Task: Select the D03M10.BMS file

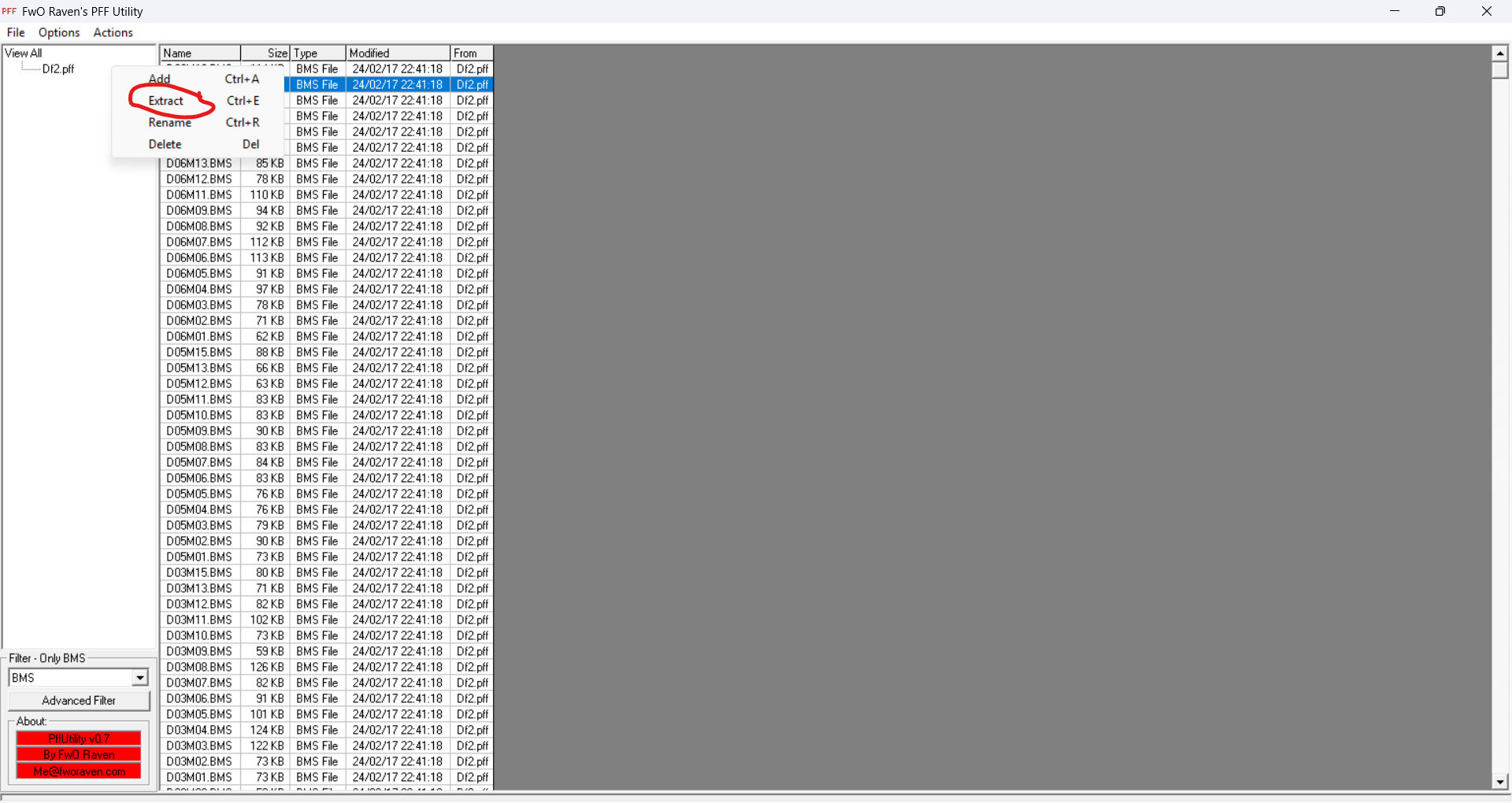Action: (x=199, y=635)
